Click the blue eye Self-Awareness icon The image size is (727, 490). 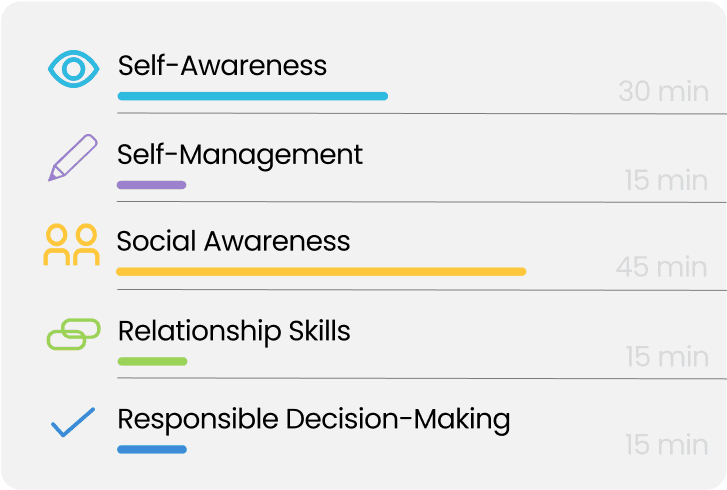coord(73,70)
